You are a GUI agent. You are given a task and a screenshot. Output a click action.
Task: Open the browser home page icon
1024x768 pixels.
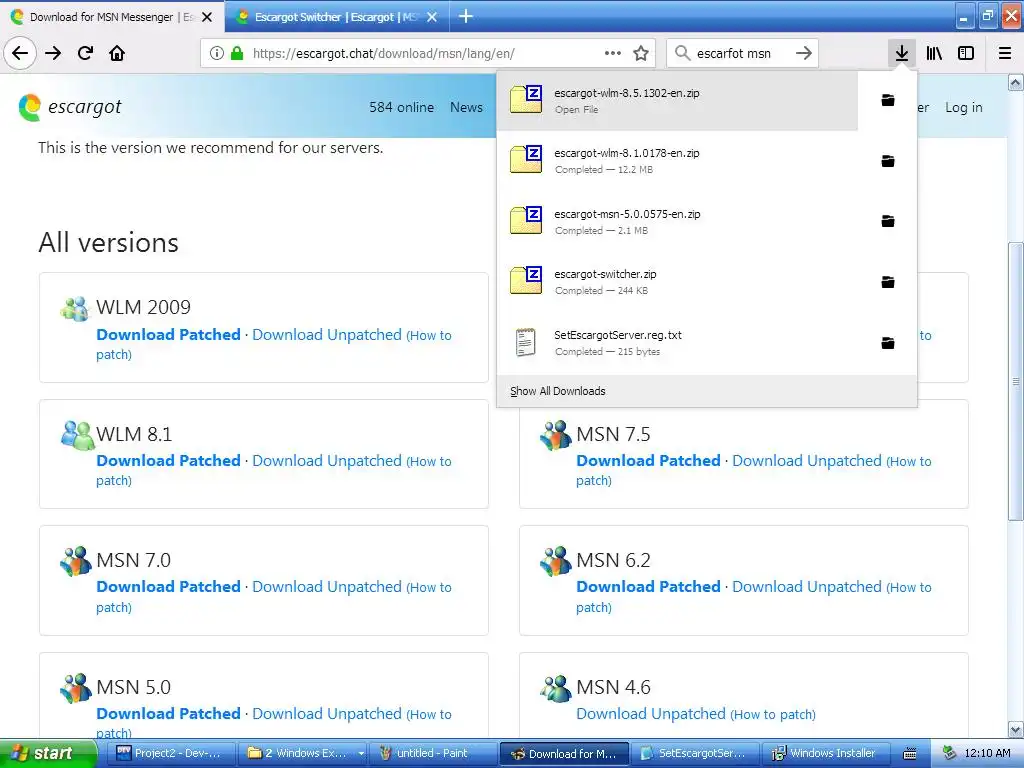coord(117,53)
